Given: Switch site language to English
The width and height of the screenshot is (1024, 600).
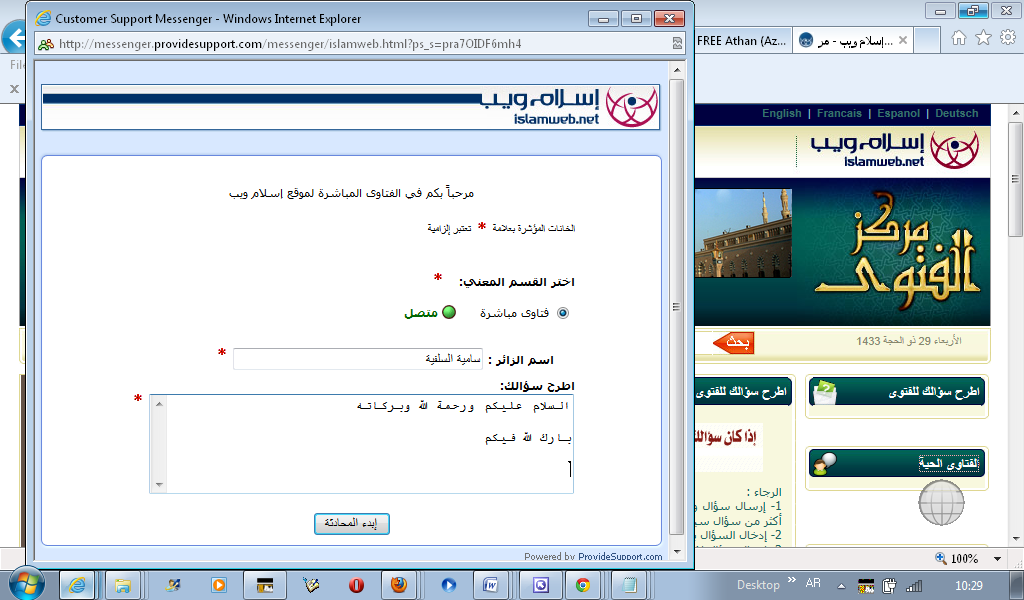Looking at the screenshot, I should pyautogui.click(x=781, y=114).
